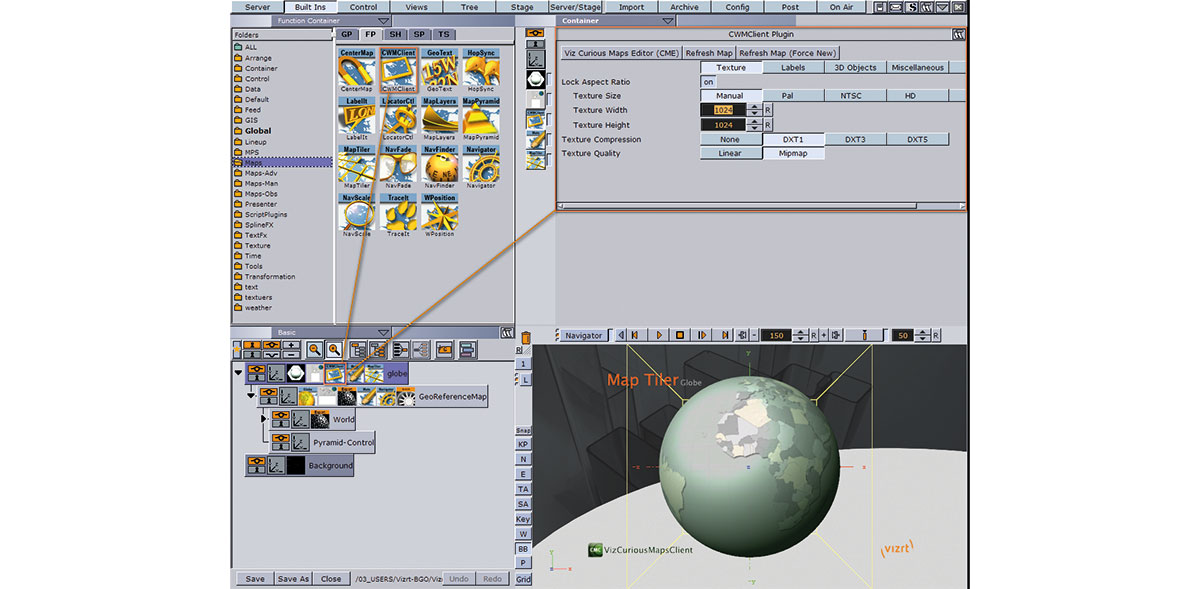This screenshot has height=589, width=1200.
Task: Choose DXT5 texture compression
Action: coord(917,140)
